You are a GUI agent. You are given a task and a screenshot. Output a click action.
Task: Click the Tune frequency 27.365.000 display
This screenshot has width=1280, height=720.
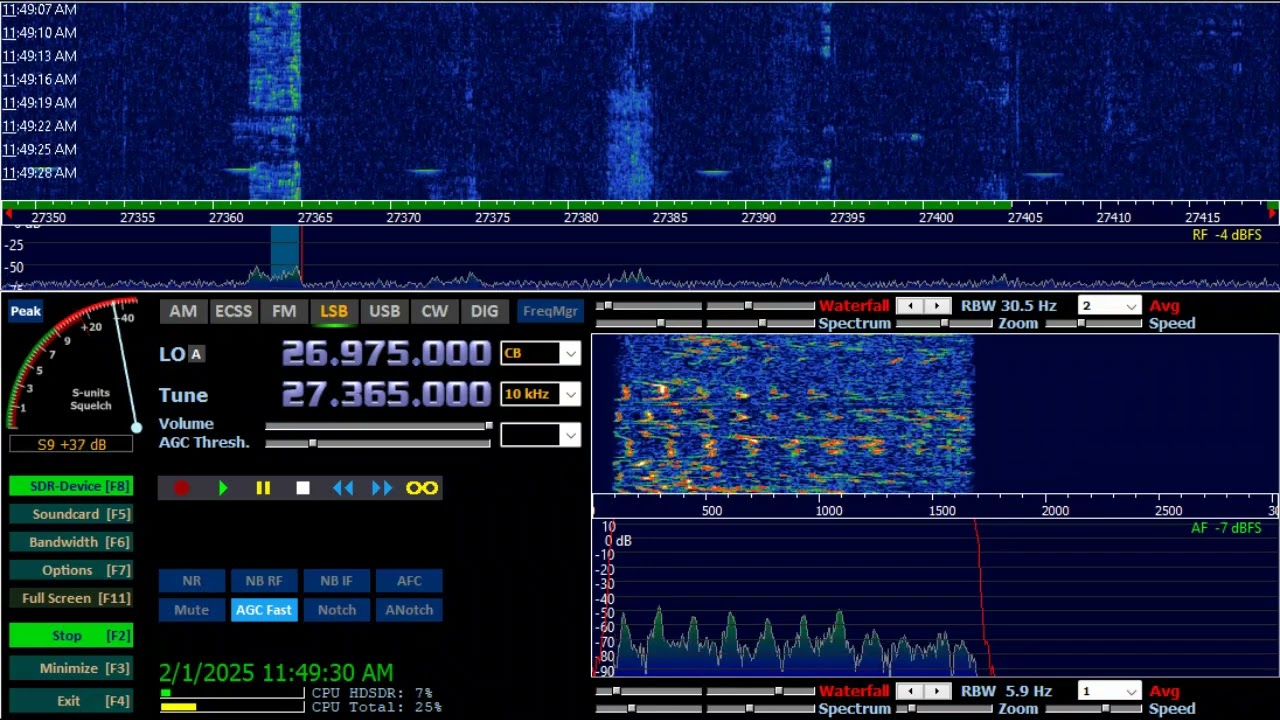coord(386,395)
